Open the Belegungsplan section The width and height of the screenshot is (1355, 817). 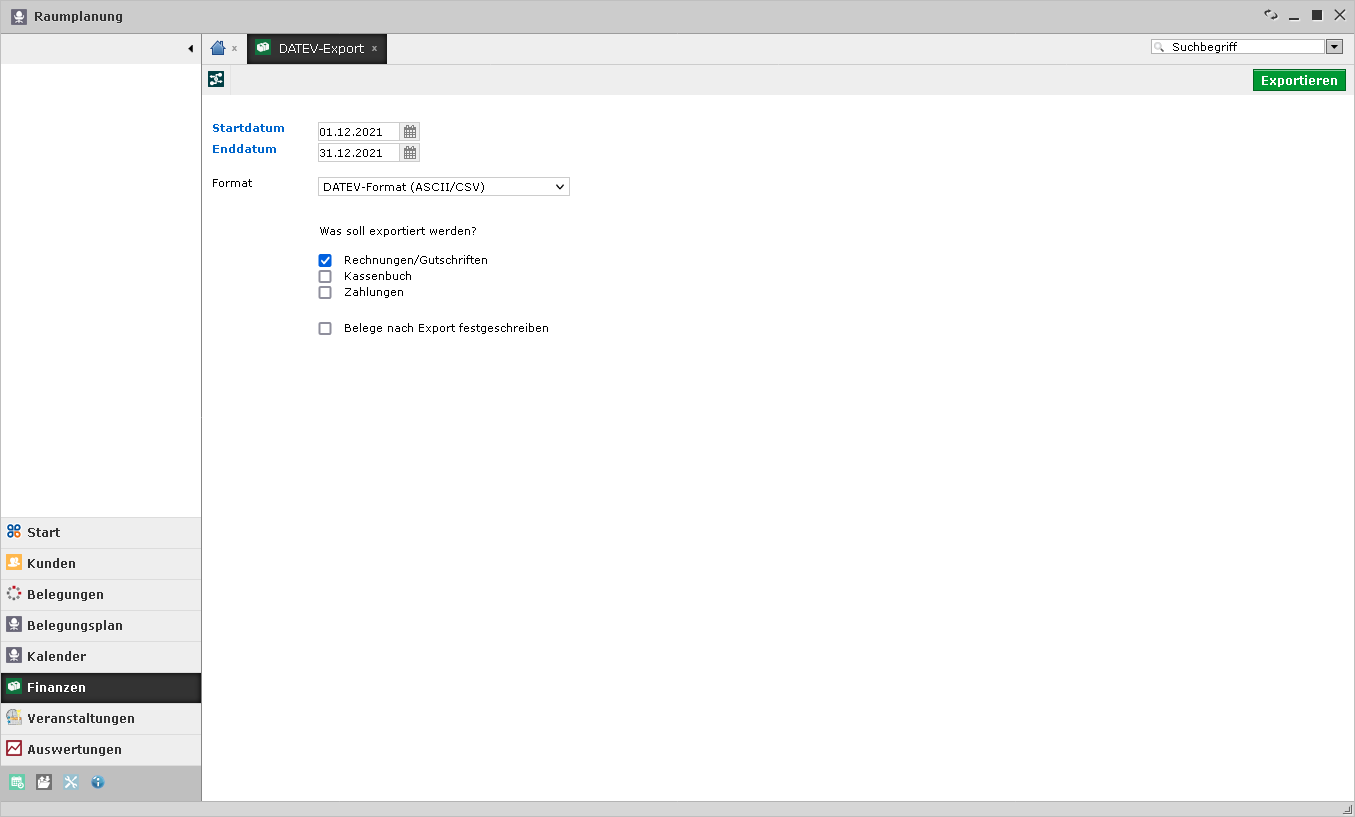[101, 626]
